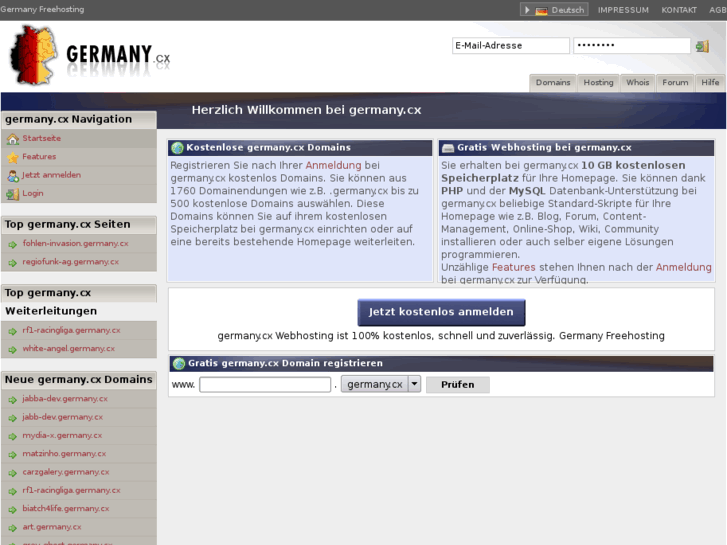Click green arrow beside carzgalery.germany.cx
This screenshot has width=727, height=545.
coord(13,473)
